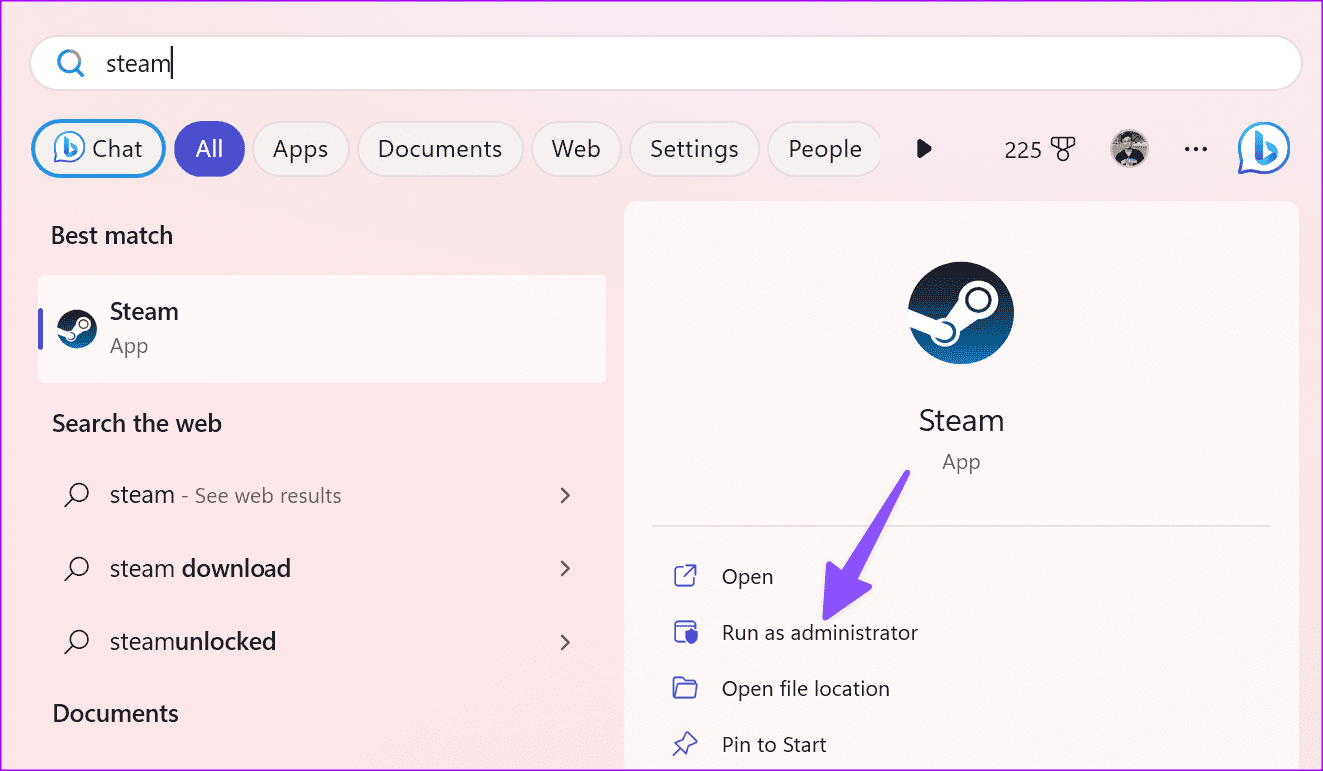1323x771 pixels.
Task: Click the "Steam" title in details pane
Action: click(961, 420)
